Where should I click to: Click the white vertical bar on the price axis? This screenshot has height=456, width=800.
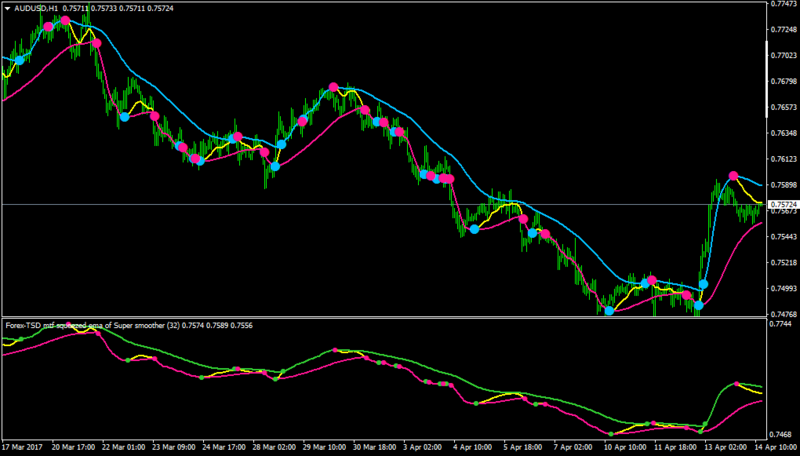(767, 79)
